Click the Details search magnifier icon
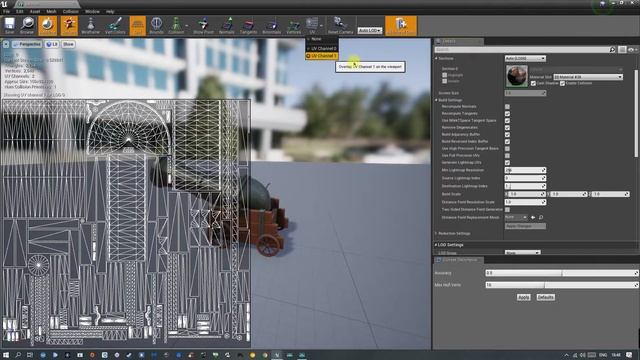The height and width of the screenshot is (360, 640). coord(612,49)
